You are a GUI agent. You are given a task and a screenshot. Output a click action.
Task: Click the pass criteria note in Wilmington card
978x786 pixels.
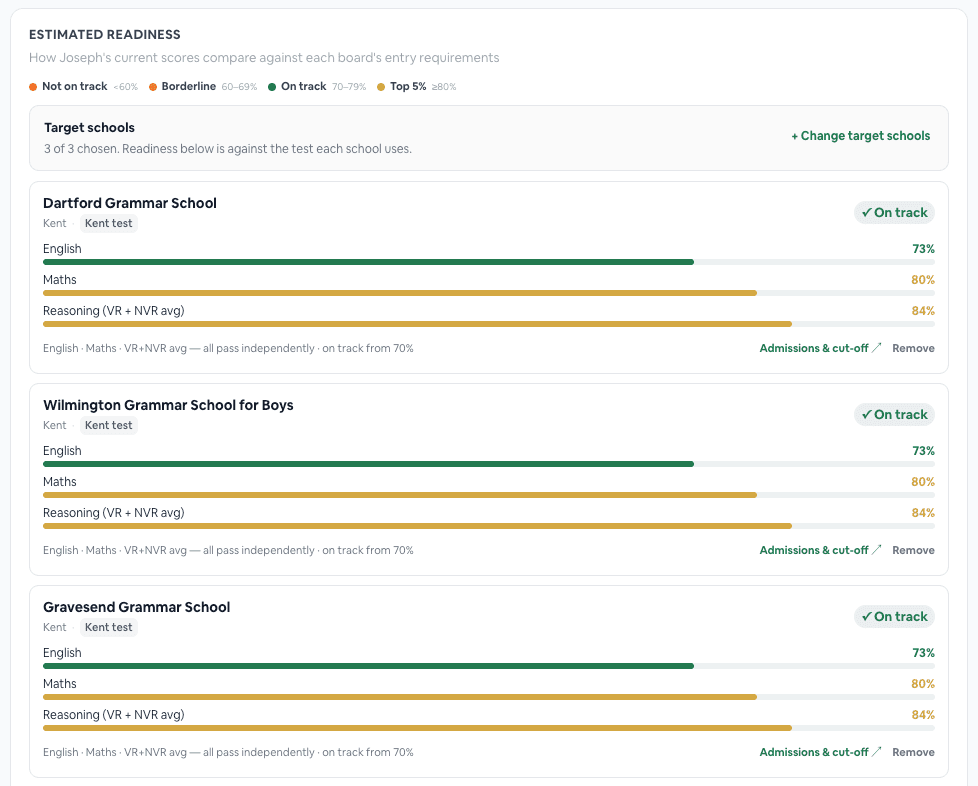(228, 551)
